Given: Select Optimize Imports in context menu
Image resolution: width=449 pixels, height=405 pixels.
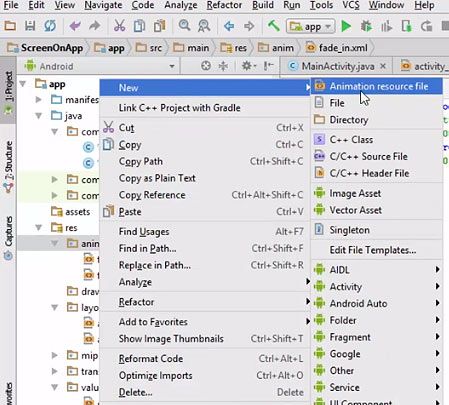Looking at the screenshot, I should [x=205, y=376].
